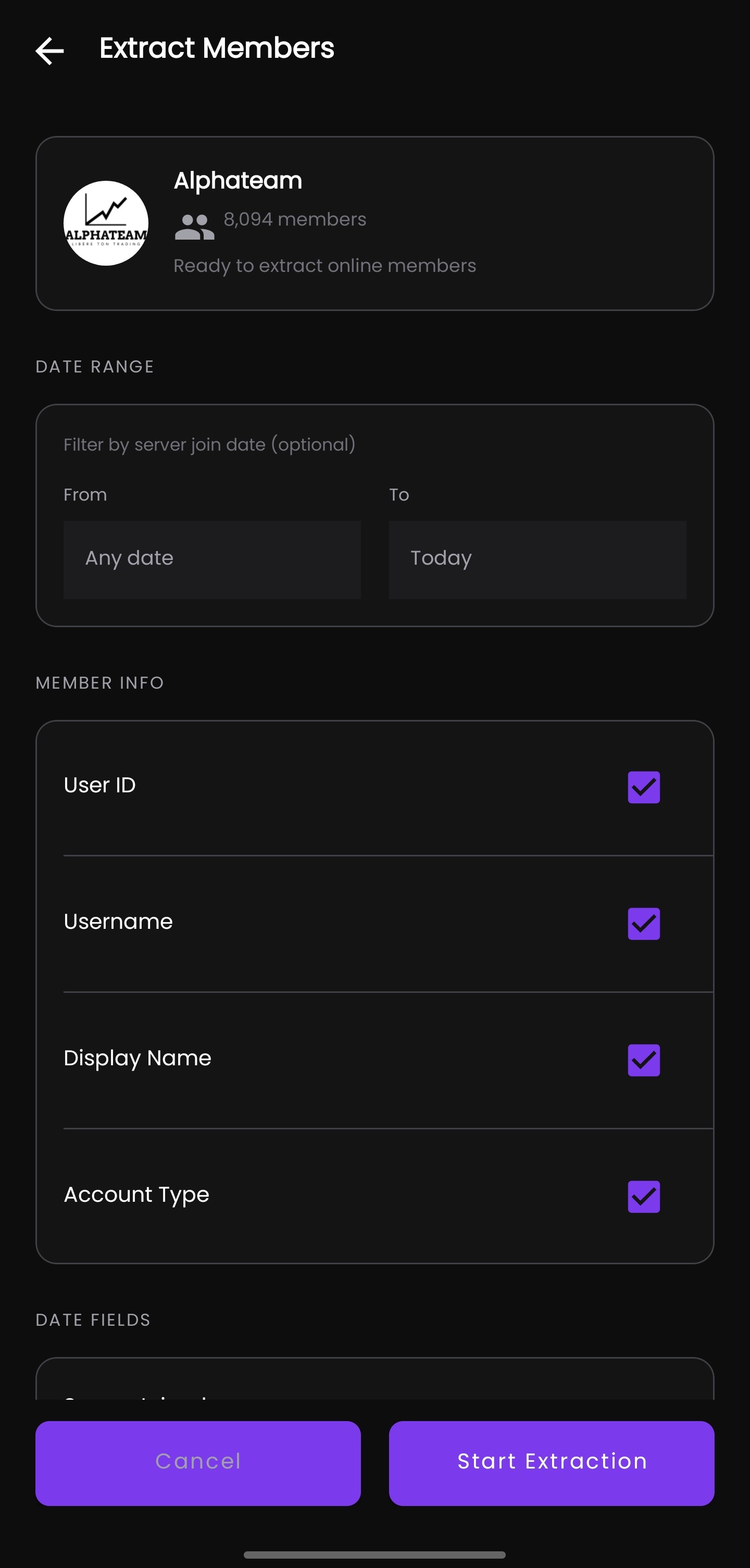Tap the Extract Members title header
Image resolution: width=750 pixels, height=1568 pixels.
click(216, 48)
